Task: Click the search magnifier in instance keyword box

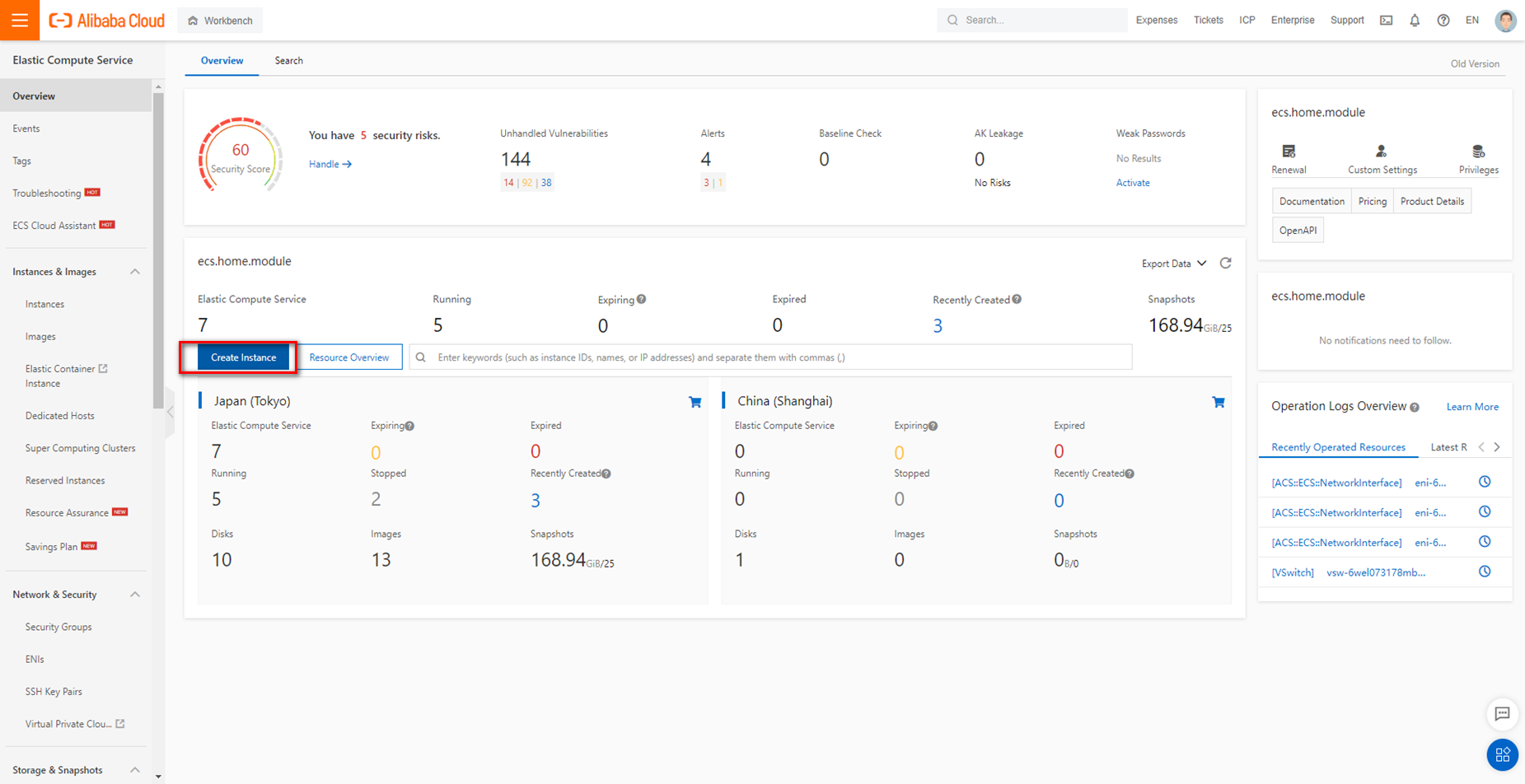Action: point(421,357)
